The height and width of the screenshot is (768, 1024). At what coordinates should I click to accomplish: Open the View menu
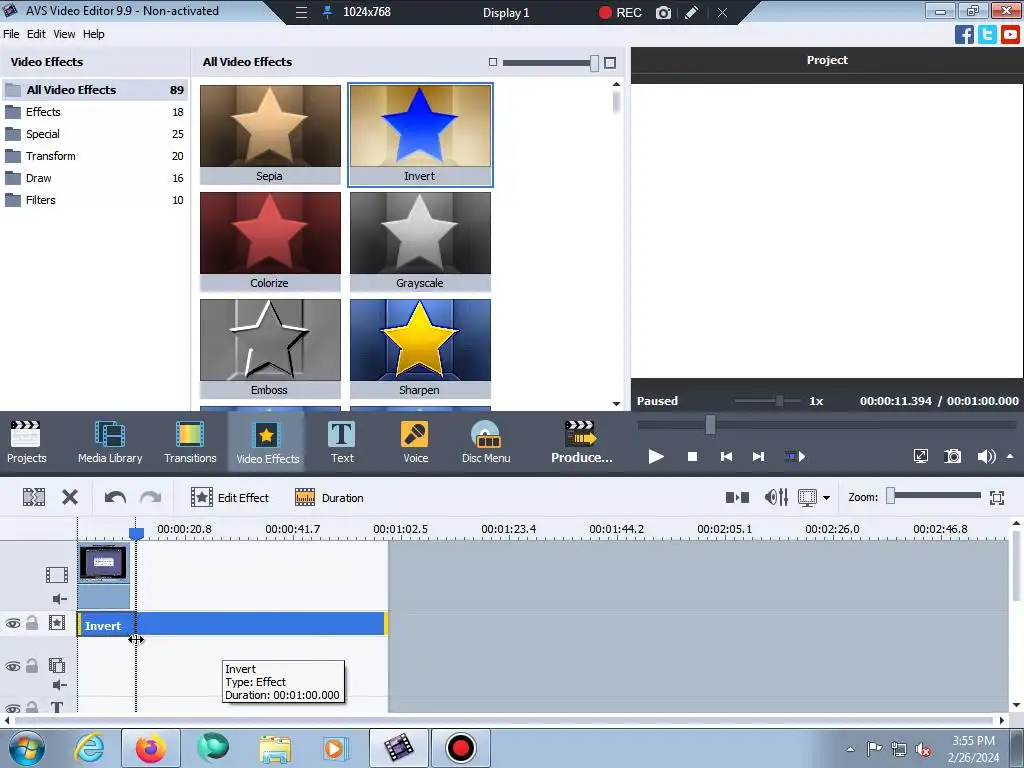64,34
